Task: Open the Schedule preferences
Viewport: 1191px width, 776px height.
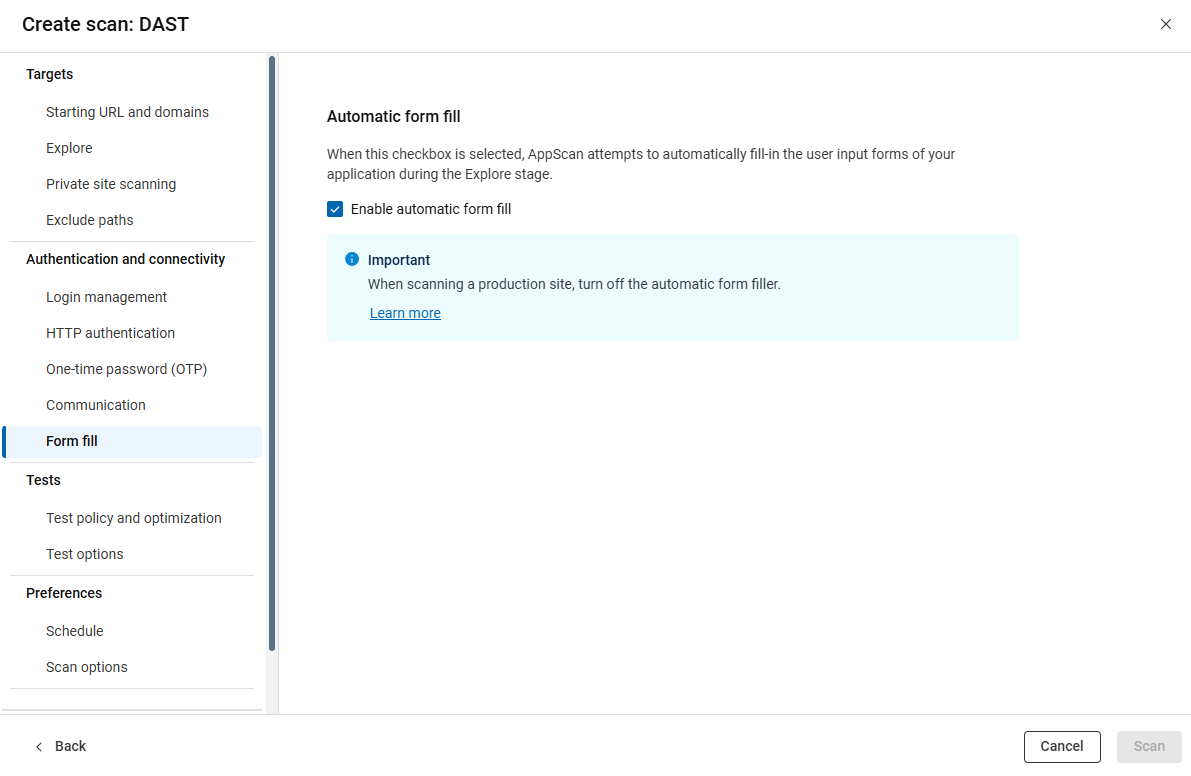Action: 74,631
